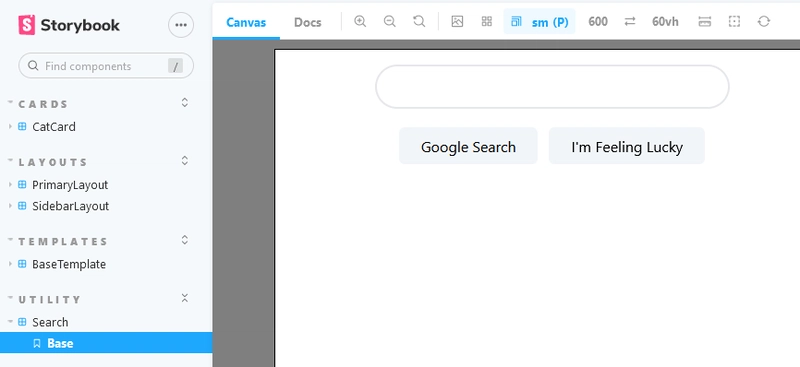This screenshot has width=800, height=367.
Task: Expand all under the LAYOUTS section
Action: (185, 161)
